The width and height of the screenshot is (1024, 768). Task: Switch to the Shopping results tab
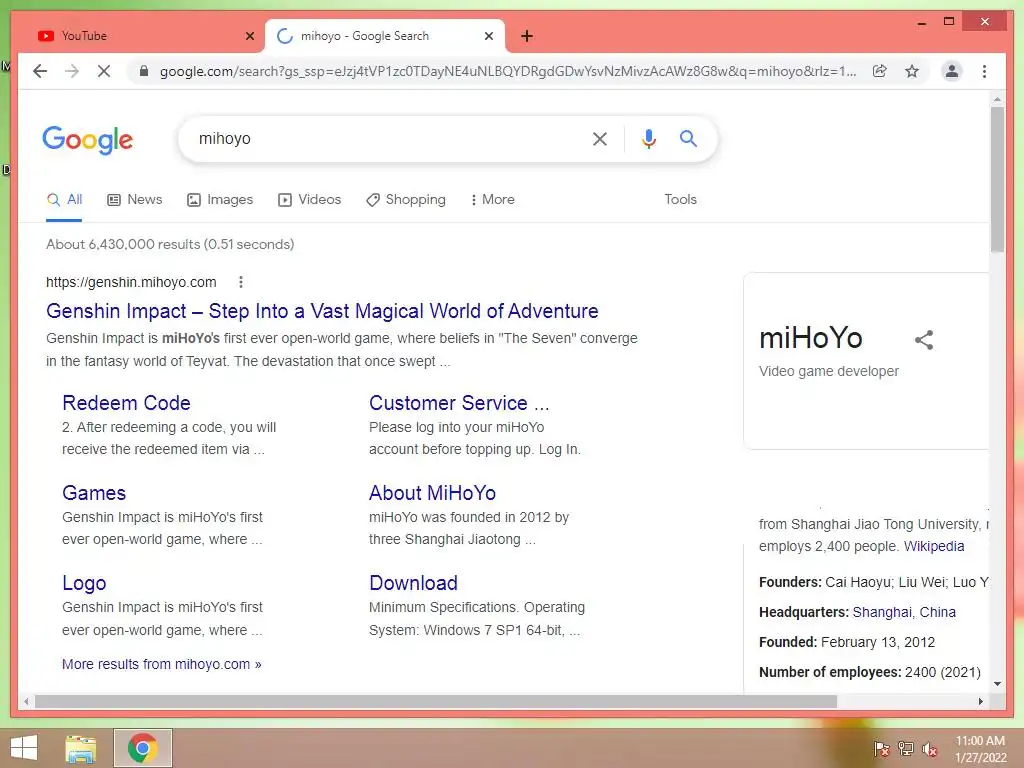point(406,200)
